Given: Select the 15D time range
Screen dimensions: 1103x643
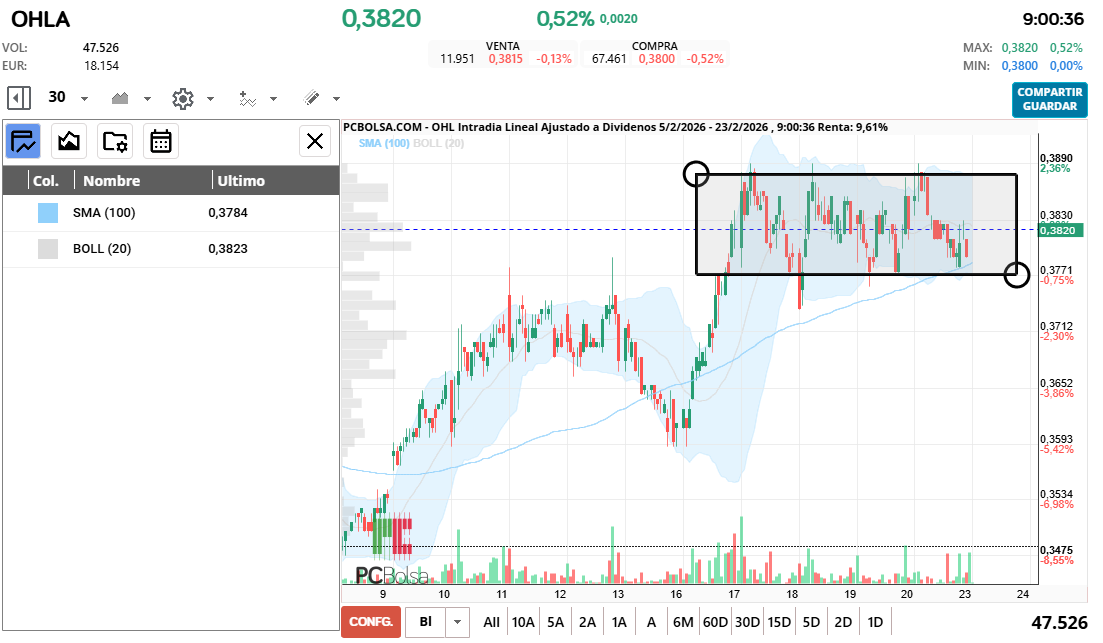Looking at the screenshot, I should click(x=779, y=622).
